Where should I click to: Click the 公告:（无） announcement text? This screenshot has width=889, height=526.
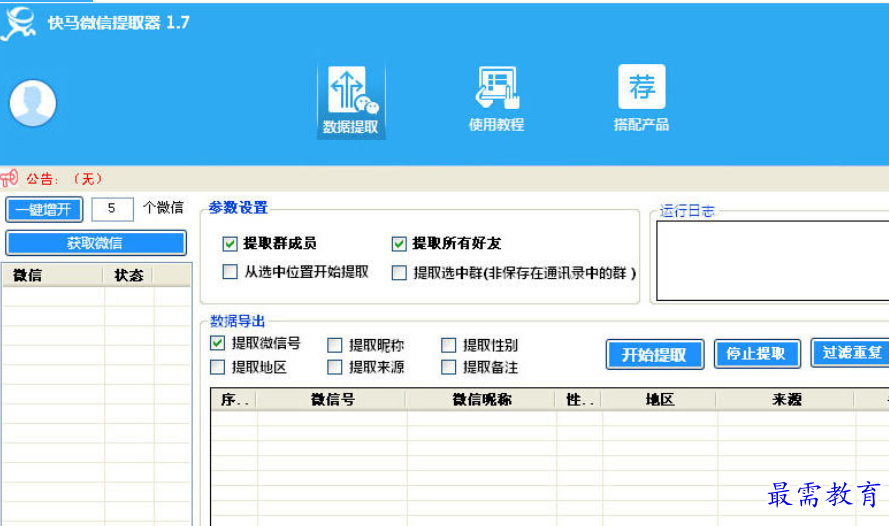[x=65, y=179]
